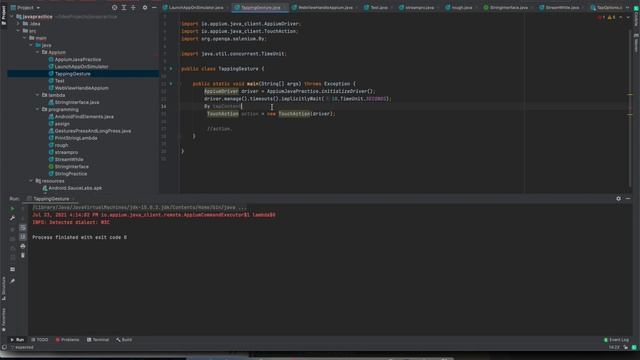Hide the Run tool window

coord(628,199)
